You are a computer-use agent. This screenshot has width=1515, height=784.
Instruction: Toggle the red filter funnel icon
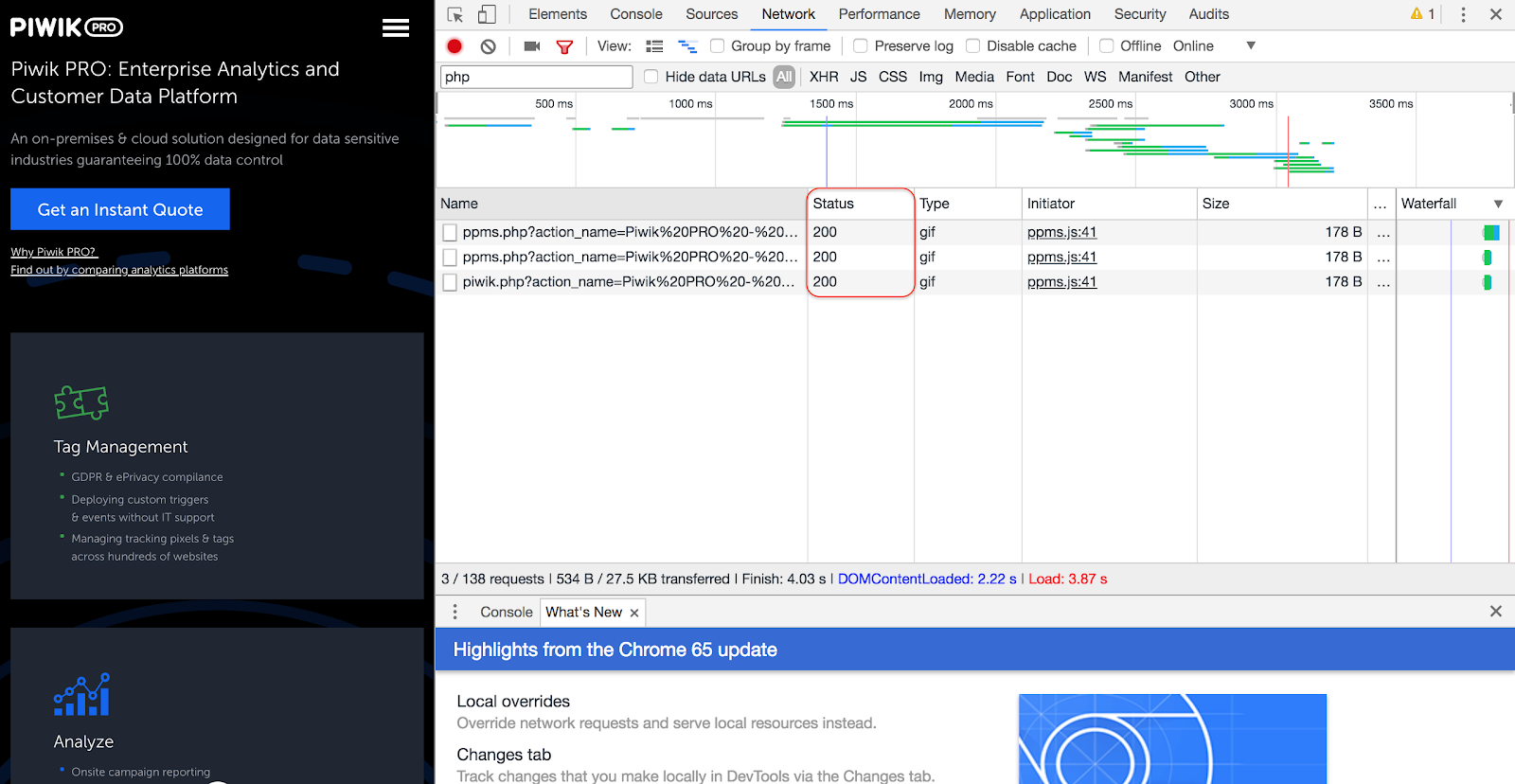click(564, 46)
